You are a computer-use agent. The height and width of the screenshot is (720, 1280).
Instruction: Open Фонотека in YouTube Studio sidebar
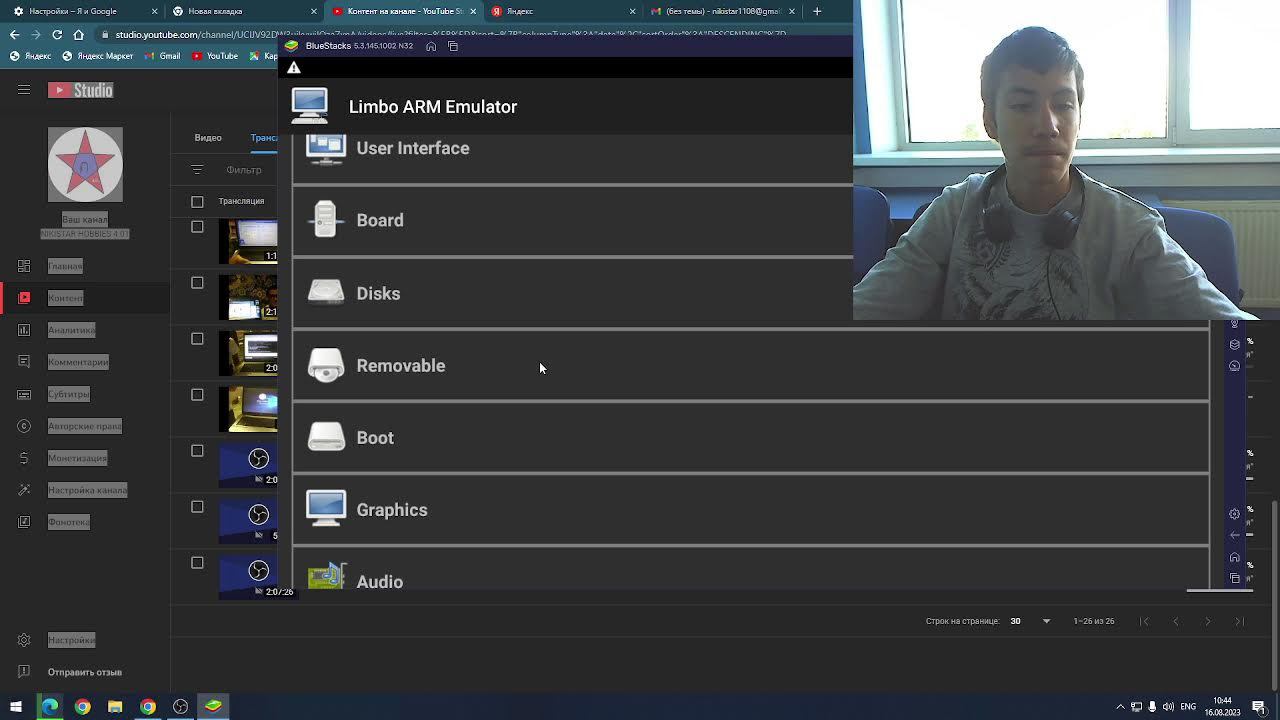[x=85, y=522]
